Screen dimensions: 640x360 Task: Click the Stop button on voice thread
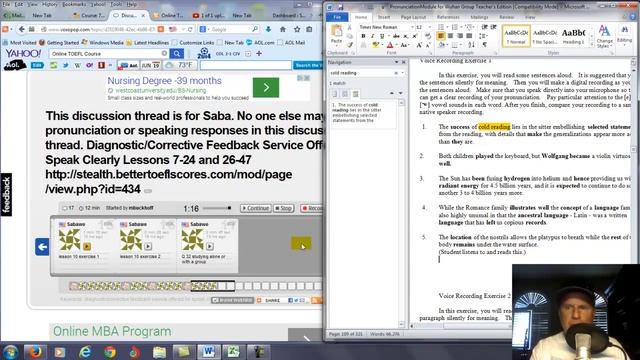pos(283,208)
